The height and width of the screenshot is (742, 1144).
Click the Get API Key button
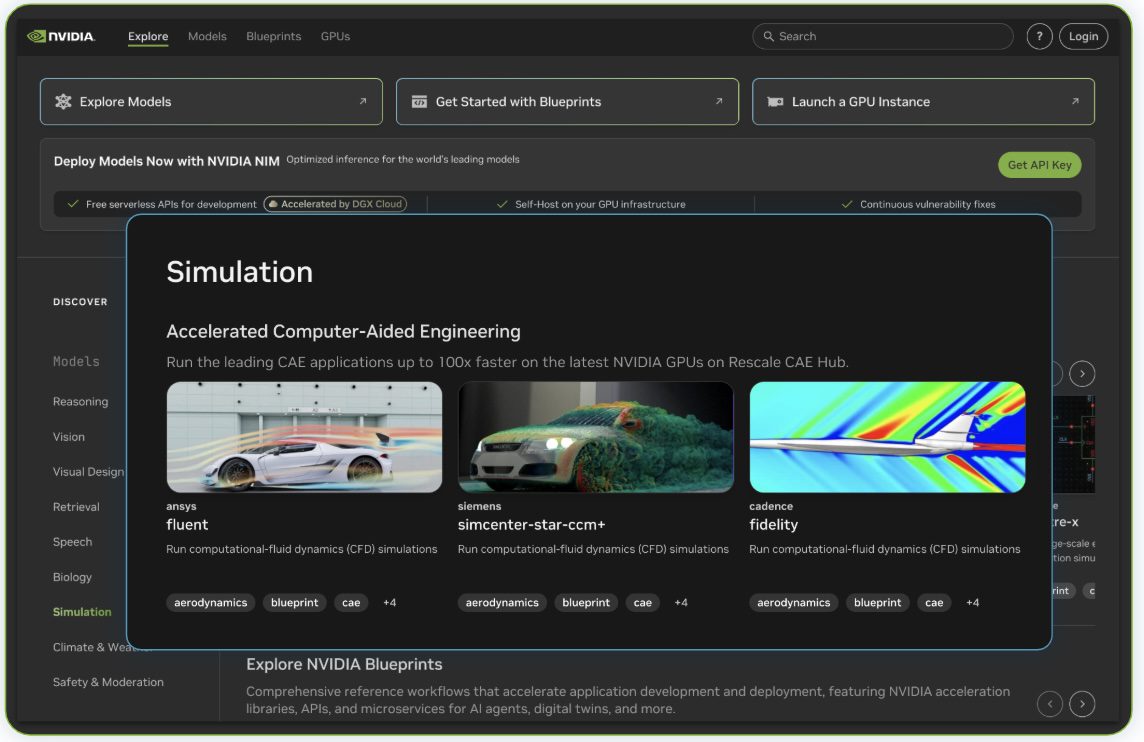pos(1040,164)
